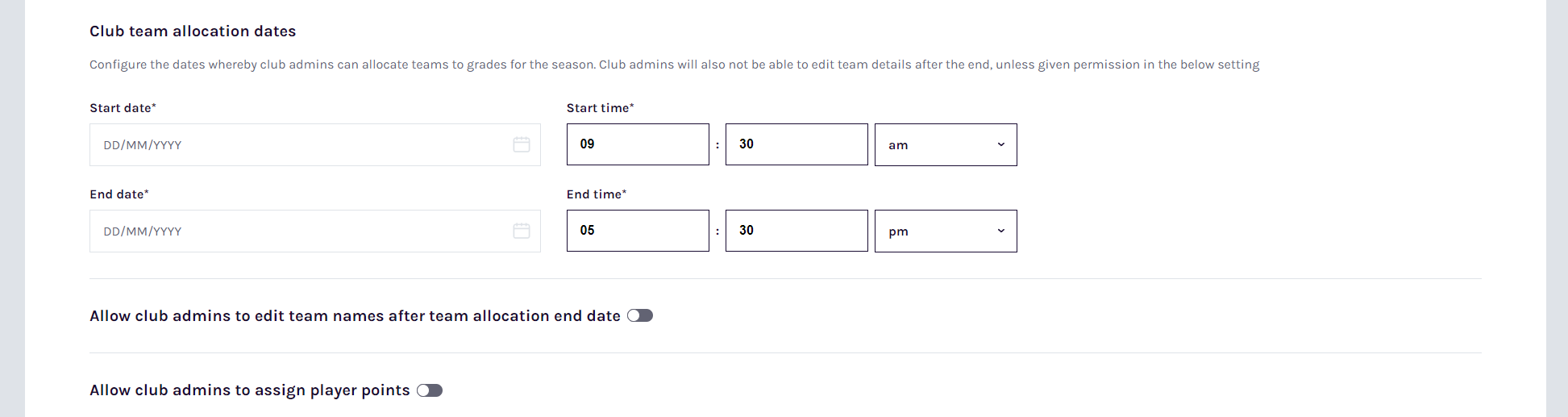This screenshot has width=1568, height=417.
Task: Select the Start time hour field showing 09
Action: coord(638,144)
